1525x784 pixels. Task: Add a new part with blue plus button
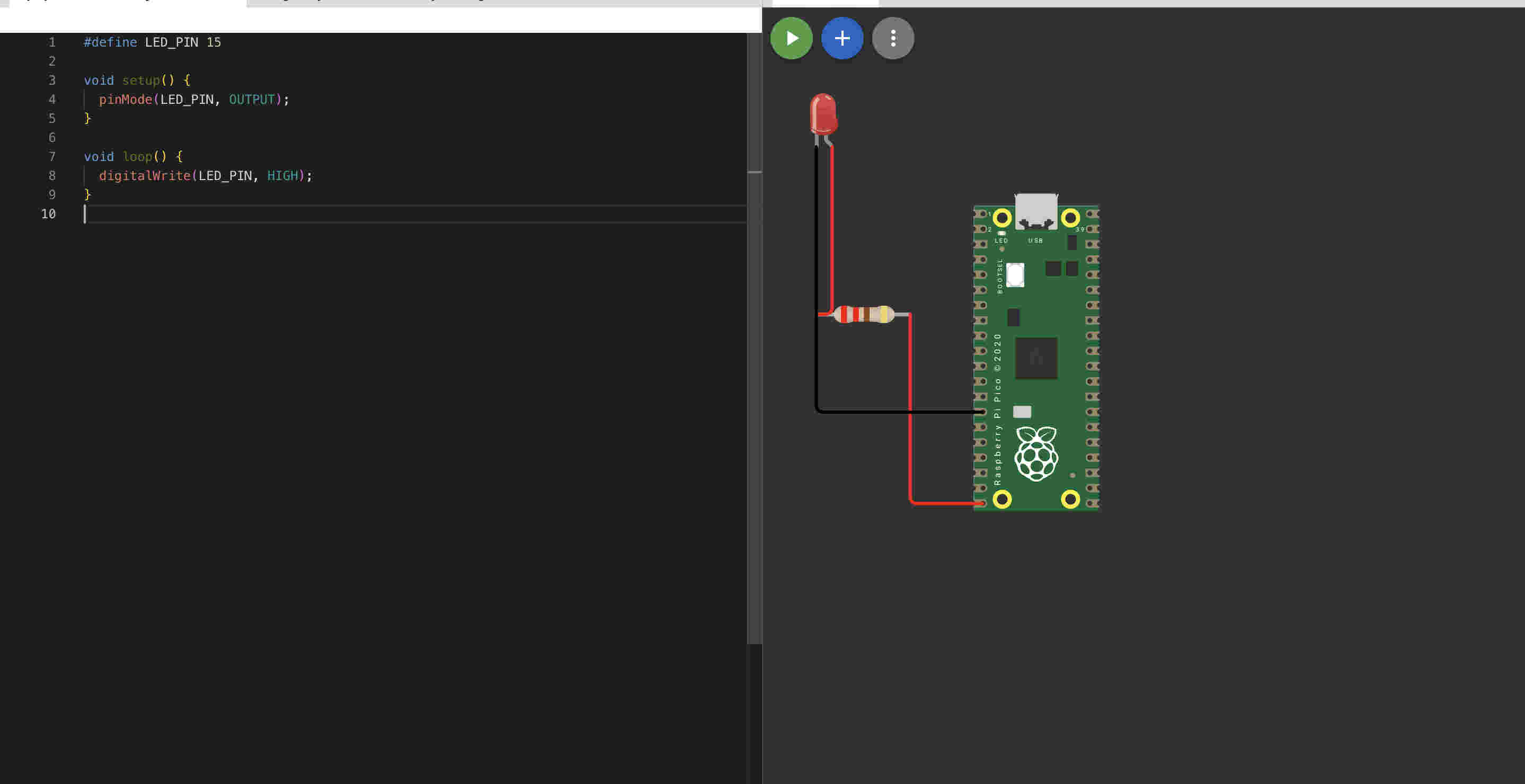[842, 39]
